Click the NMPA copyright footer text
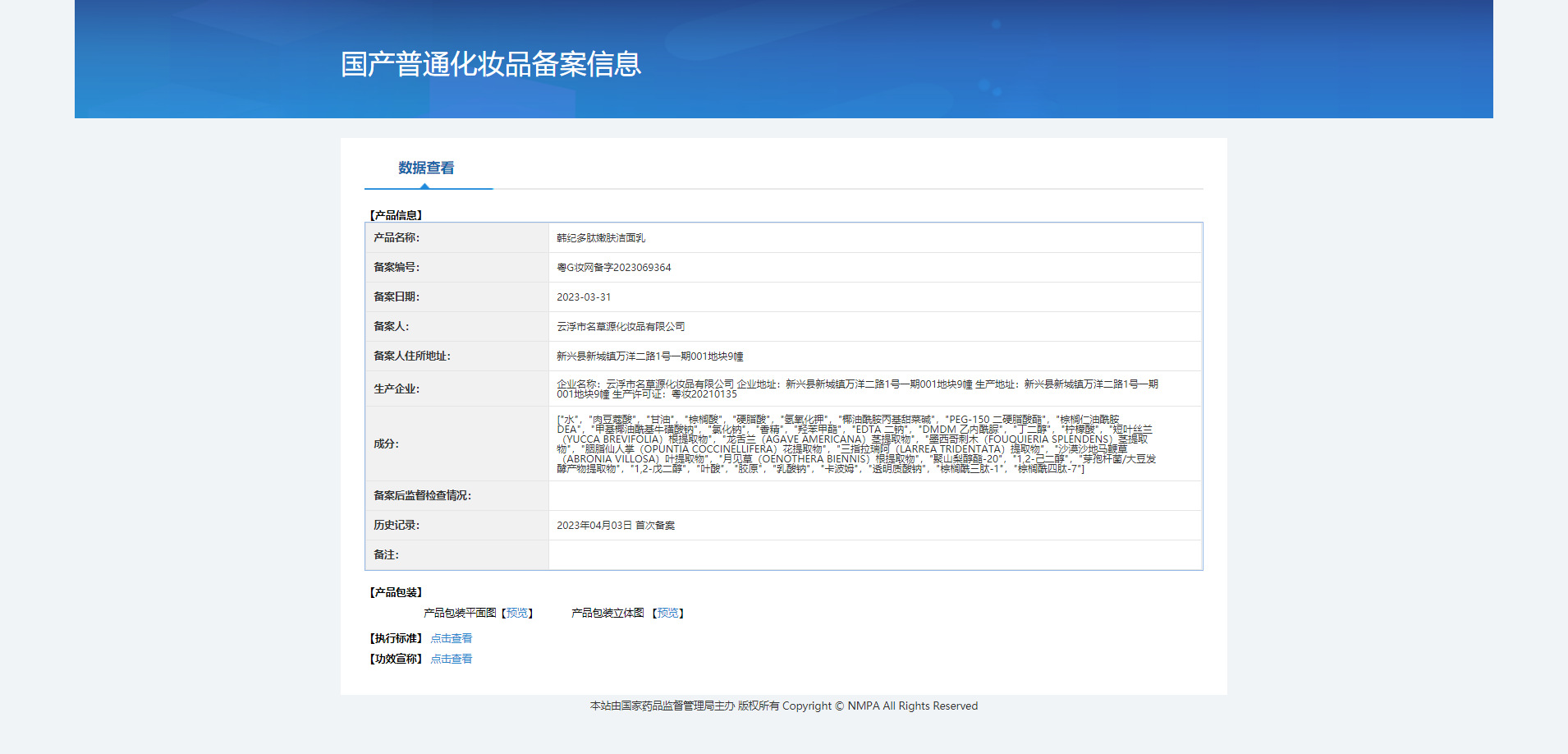Screen dimensions: 1568x754 (784, 706)
